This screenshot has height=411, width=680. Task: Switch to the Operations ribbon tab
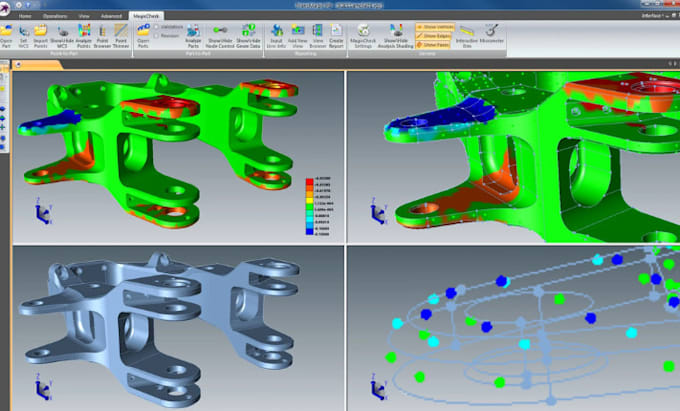(55, 16)
